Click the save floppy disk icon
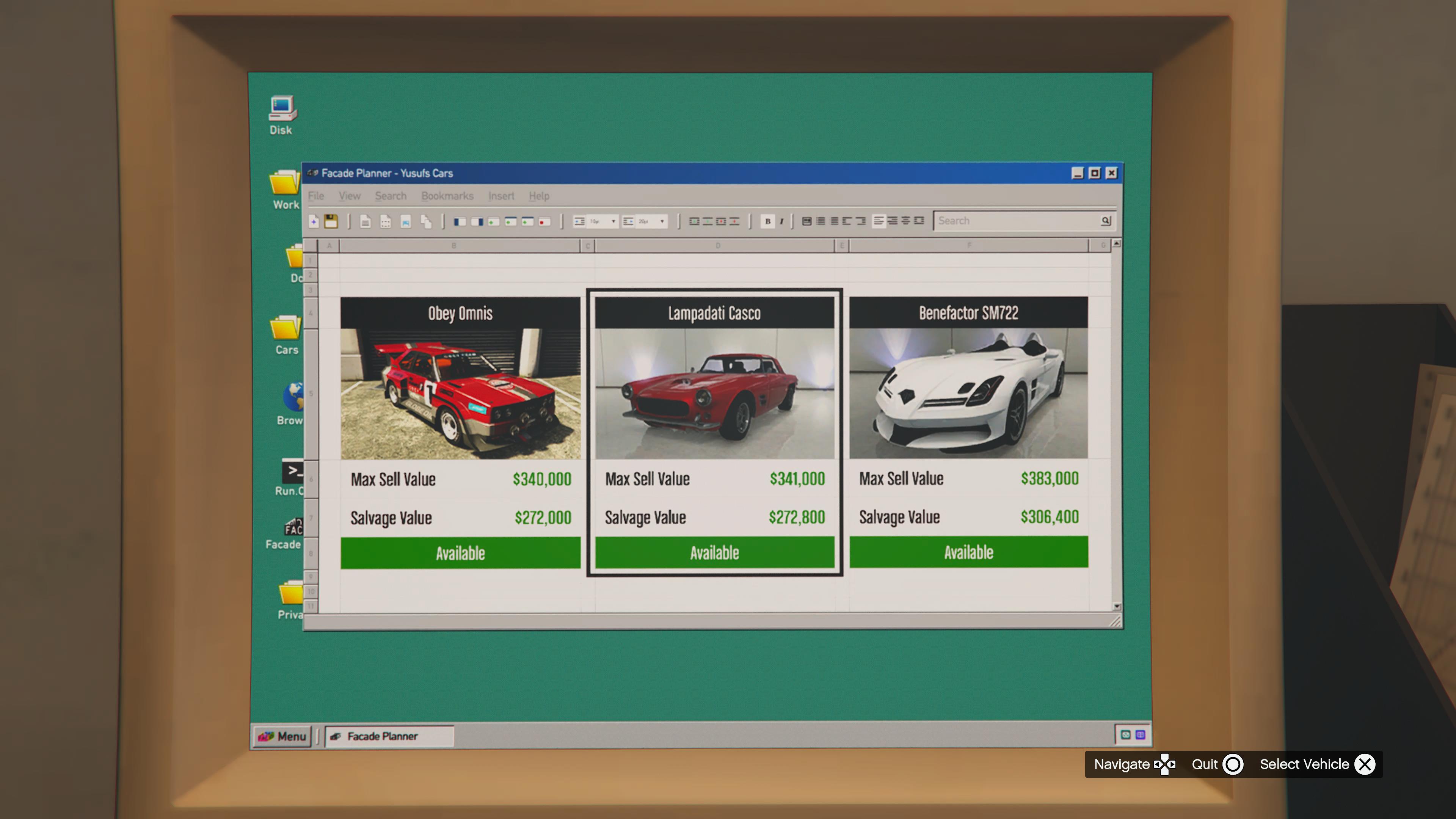The image size is (1456, 819). [x=331, y=221]
